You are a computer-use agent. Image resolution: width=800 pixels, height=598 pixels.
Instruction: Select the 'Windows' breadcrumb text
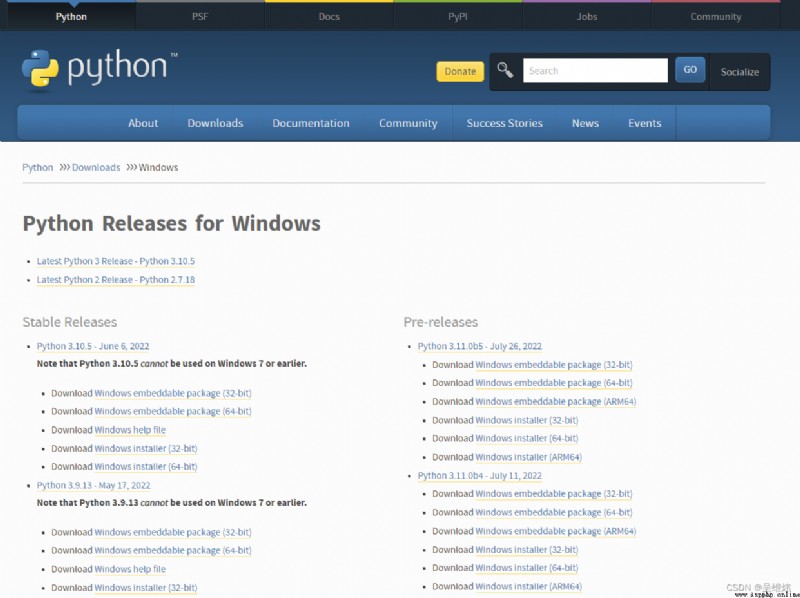pyautogui.click(x=159, y=167)
